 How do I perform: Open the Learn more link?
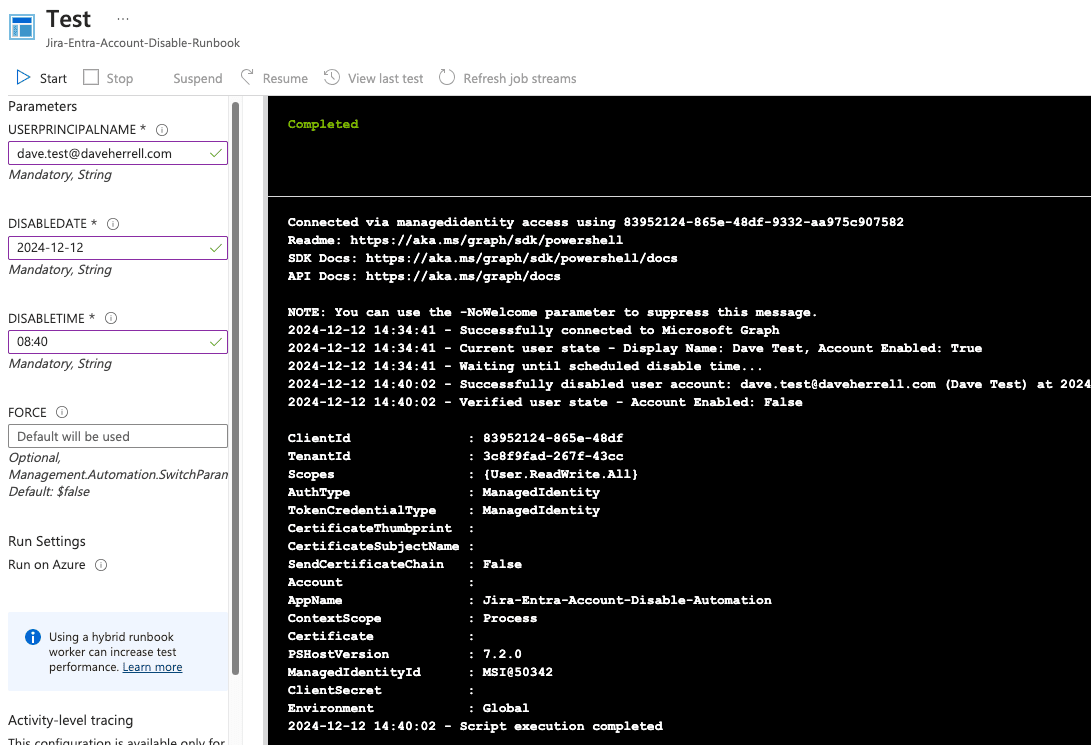point(152,667)
